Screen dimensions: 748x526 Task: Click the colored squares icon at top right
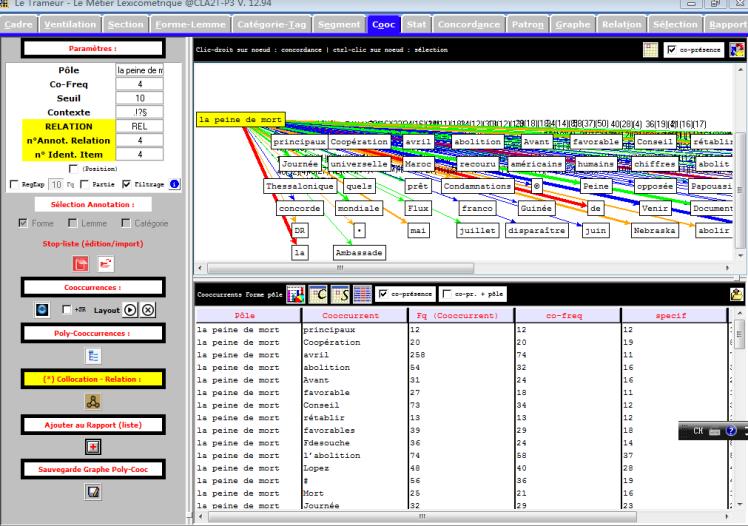pyautogui.click(x=737, y=50)
